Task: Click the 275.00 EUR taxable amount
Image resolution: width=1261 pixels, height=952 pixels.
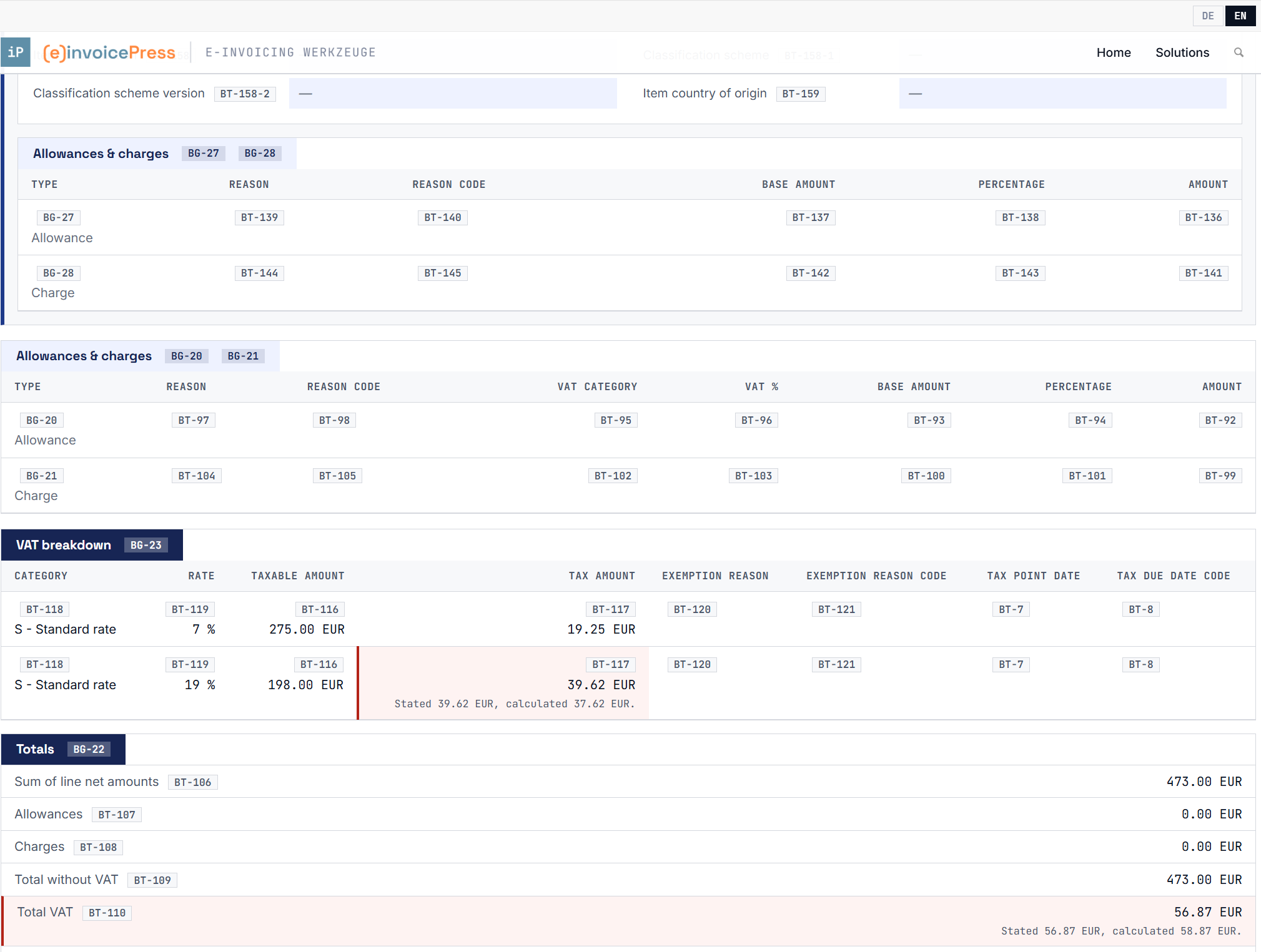Action: tap(307, 629)
